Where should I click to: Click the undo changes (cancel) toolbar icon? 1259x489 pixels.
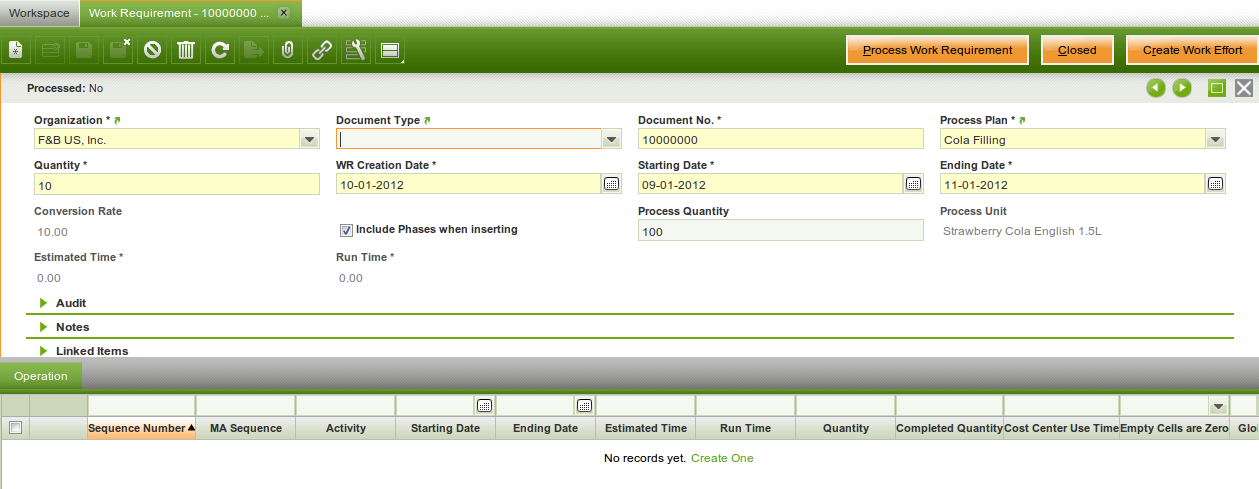point(152,50)
